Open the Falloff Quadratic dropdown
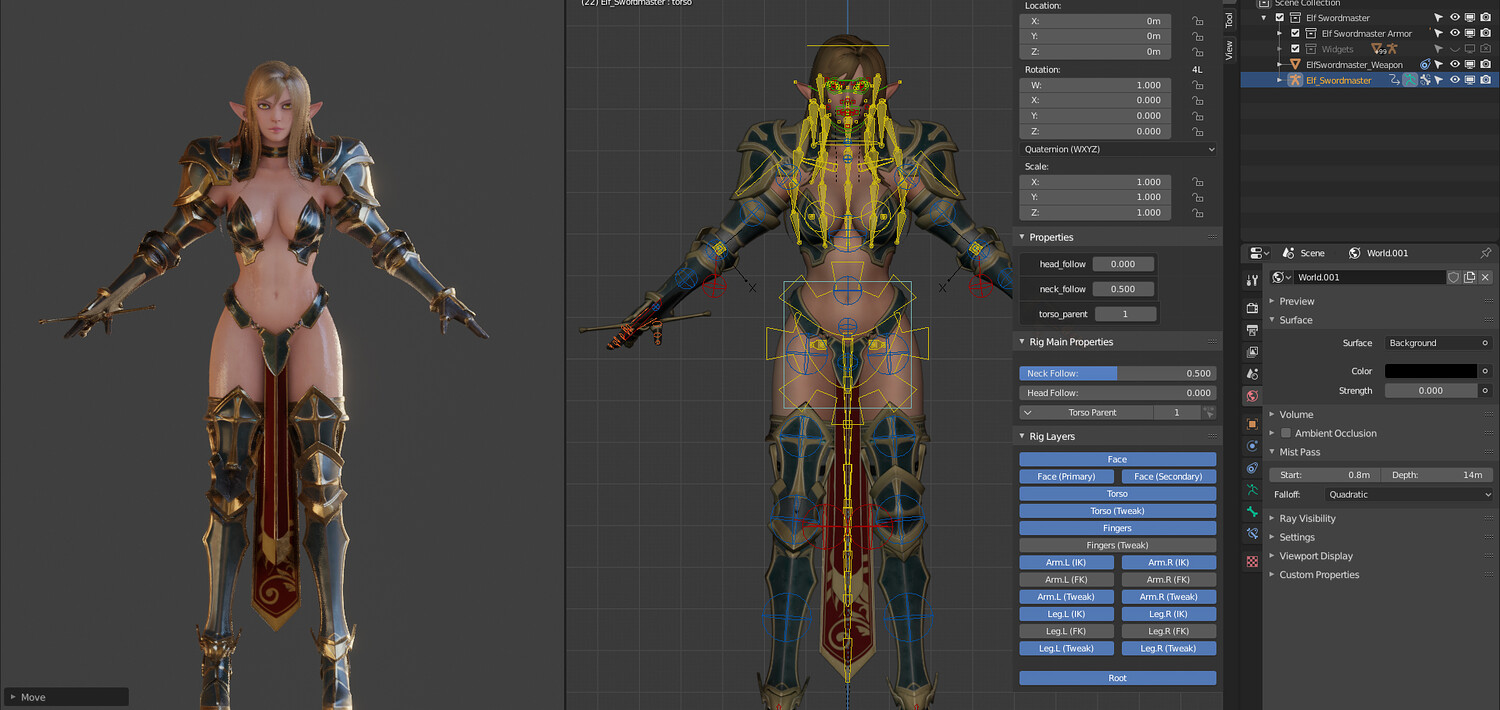The image size is (1500, 710). click(x=1409, y=494)
